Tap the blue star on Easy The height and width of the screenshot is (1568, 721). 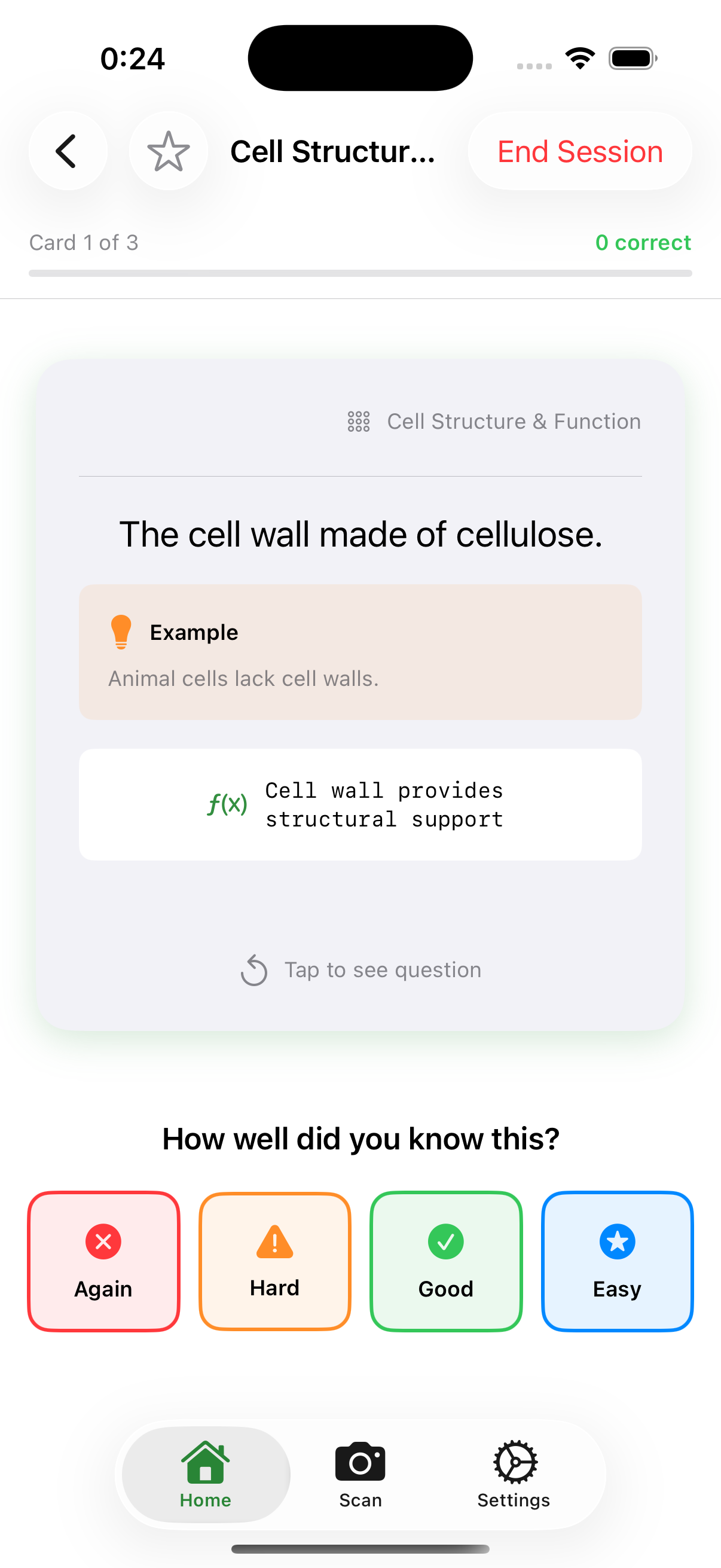tap(617, 1241)
